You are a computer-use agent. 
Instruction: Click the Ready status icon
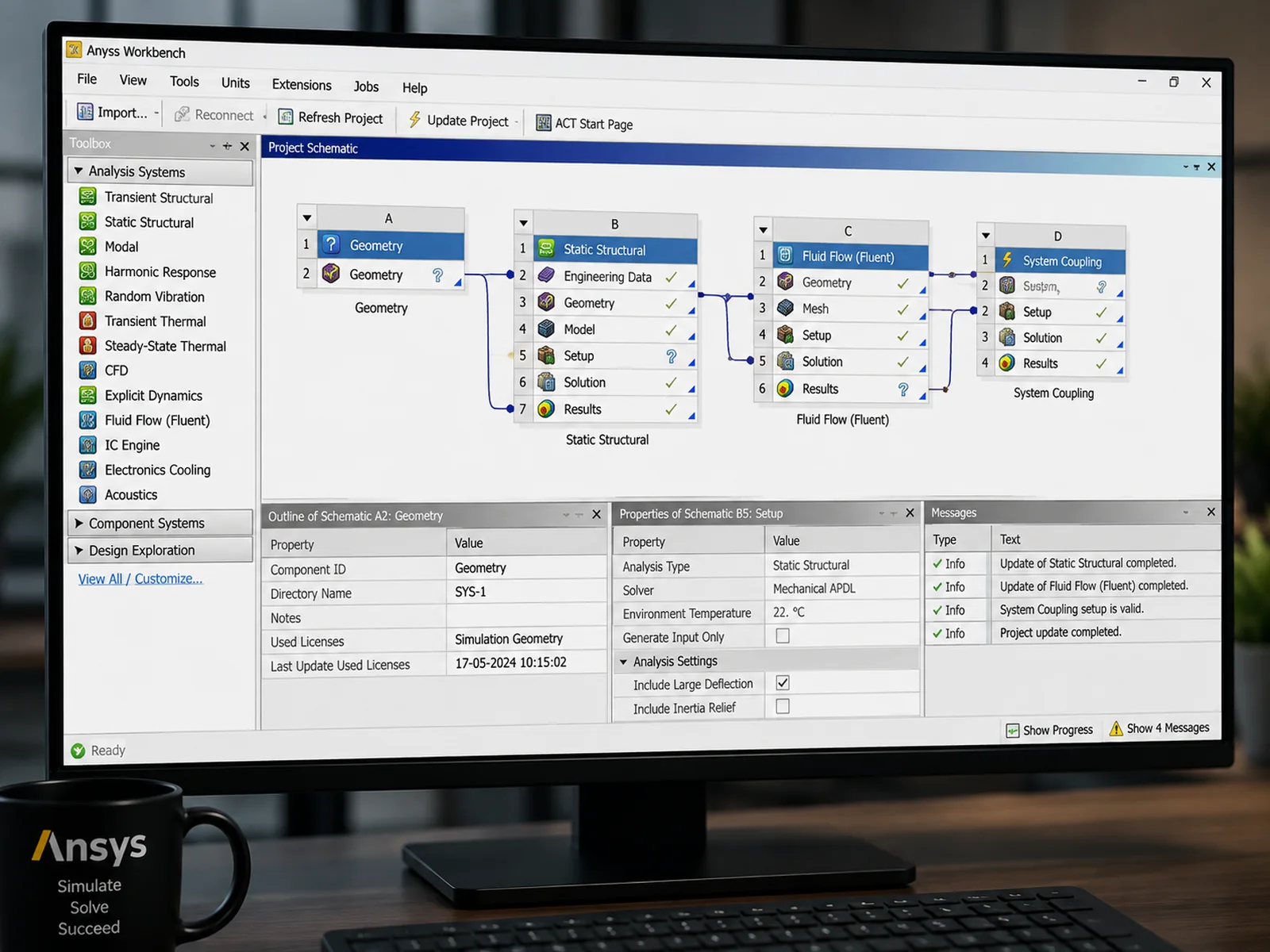(78, 750)
